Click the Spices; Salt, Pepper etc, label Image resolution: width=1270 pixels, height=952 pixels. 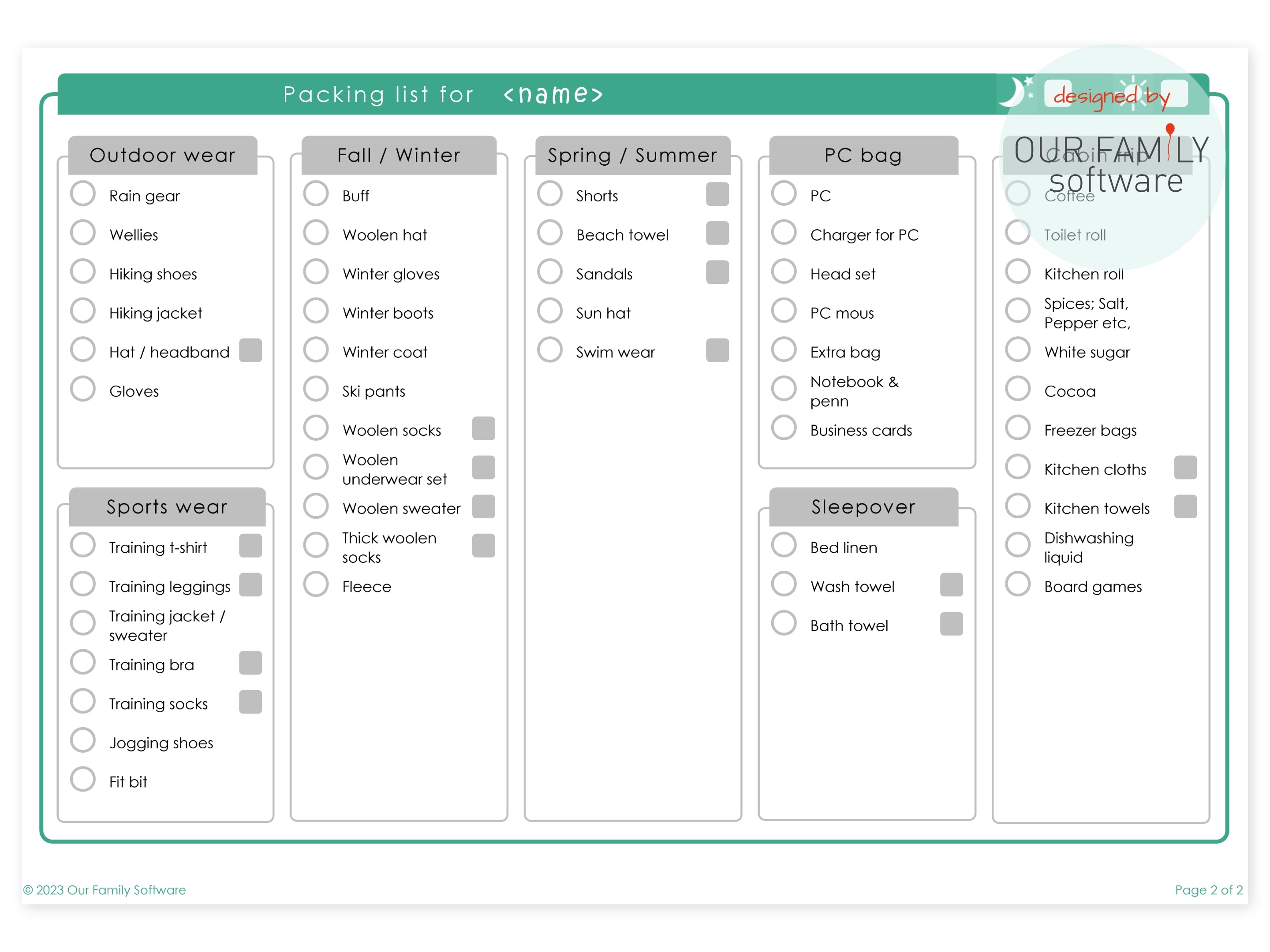(x=1087, y=313)
